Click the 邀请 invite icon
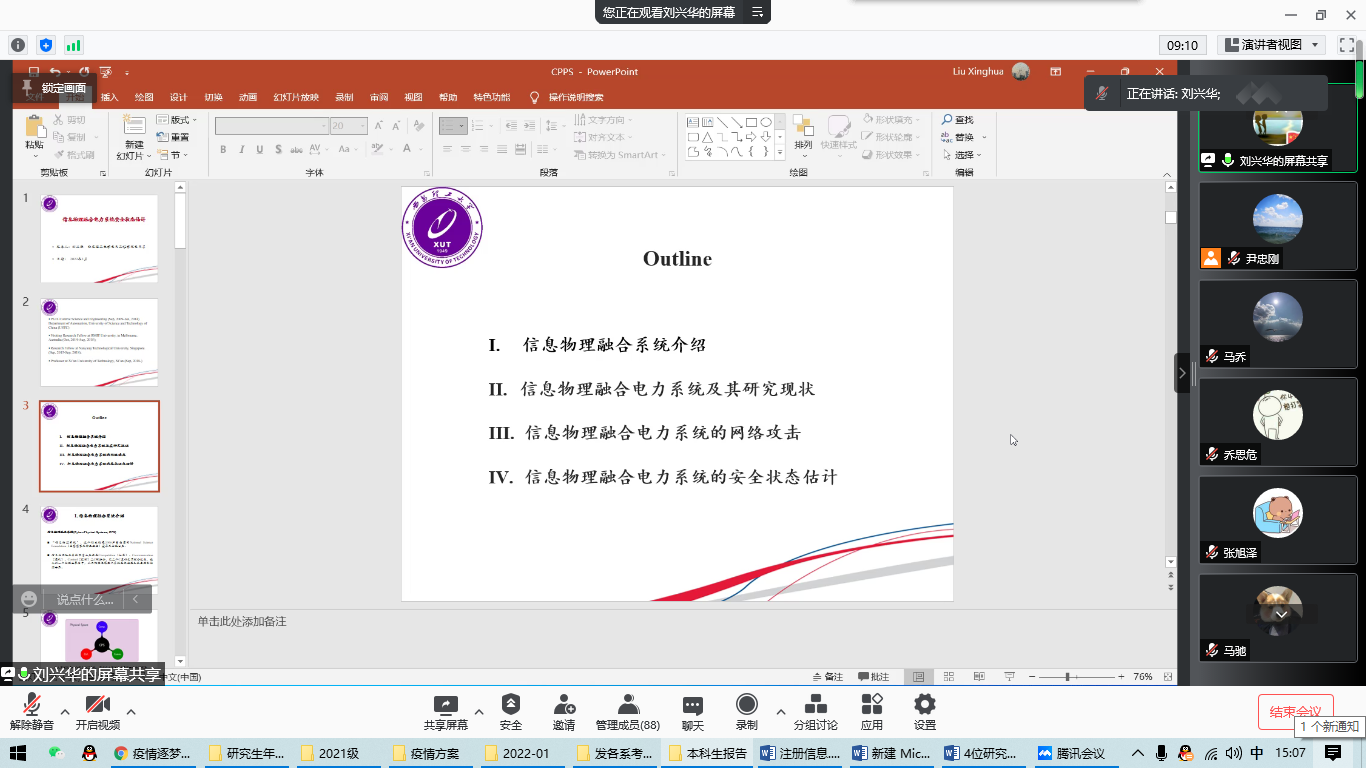Viewport: 1366px width, 768px height. [x=564, y=711]
